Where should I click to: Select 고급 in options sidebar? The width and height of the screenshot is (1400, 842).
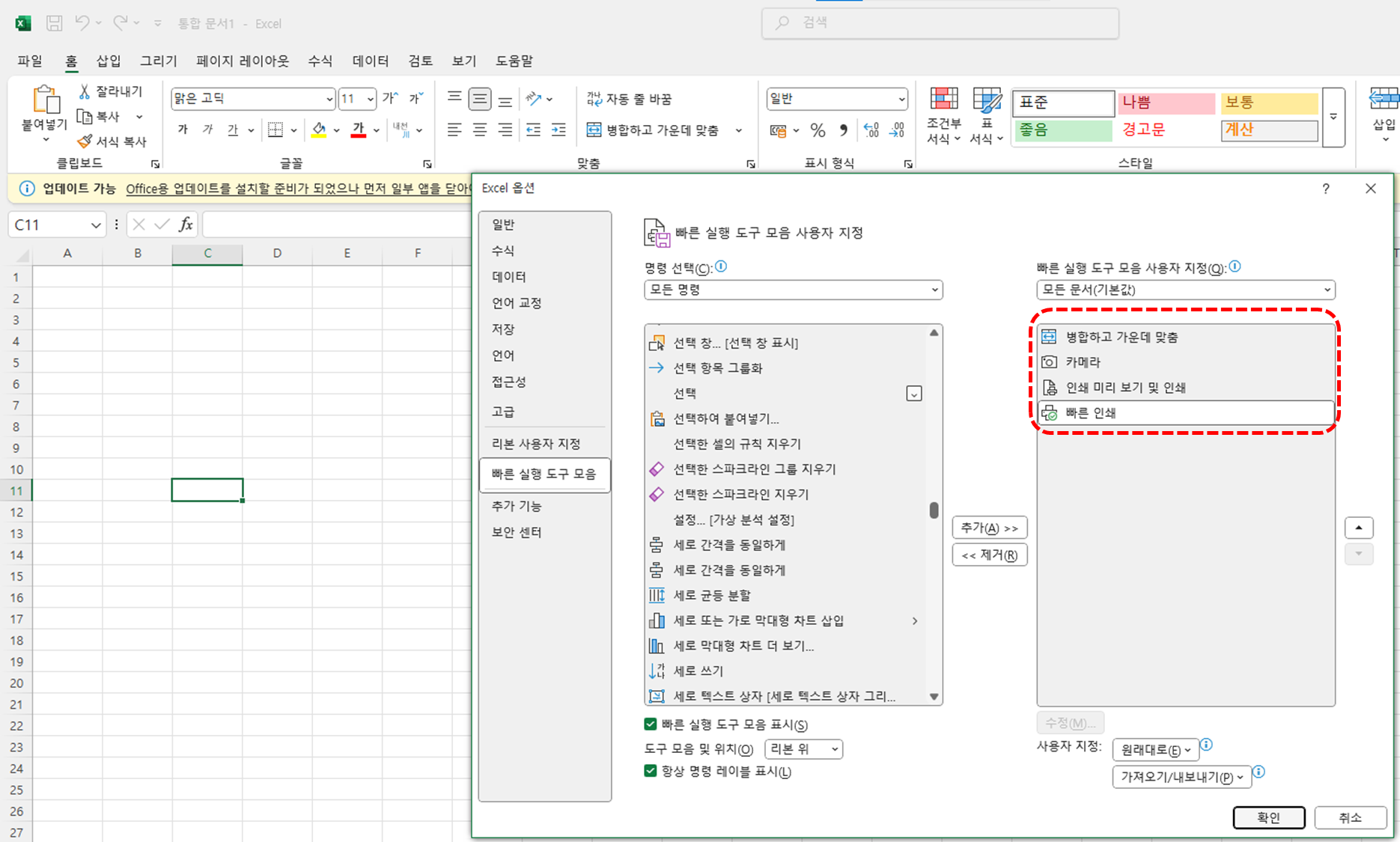544,412
